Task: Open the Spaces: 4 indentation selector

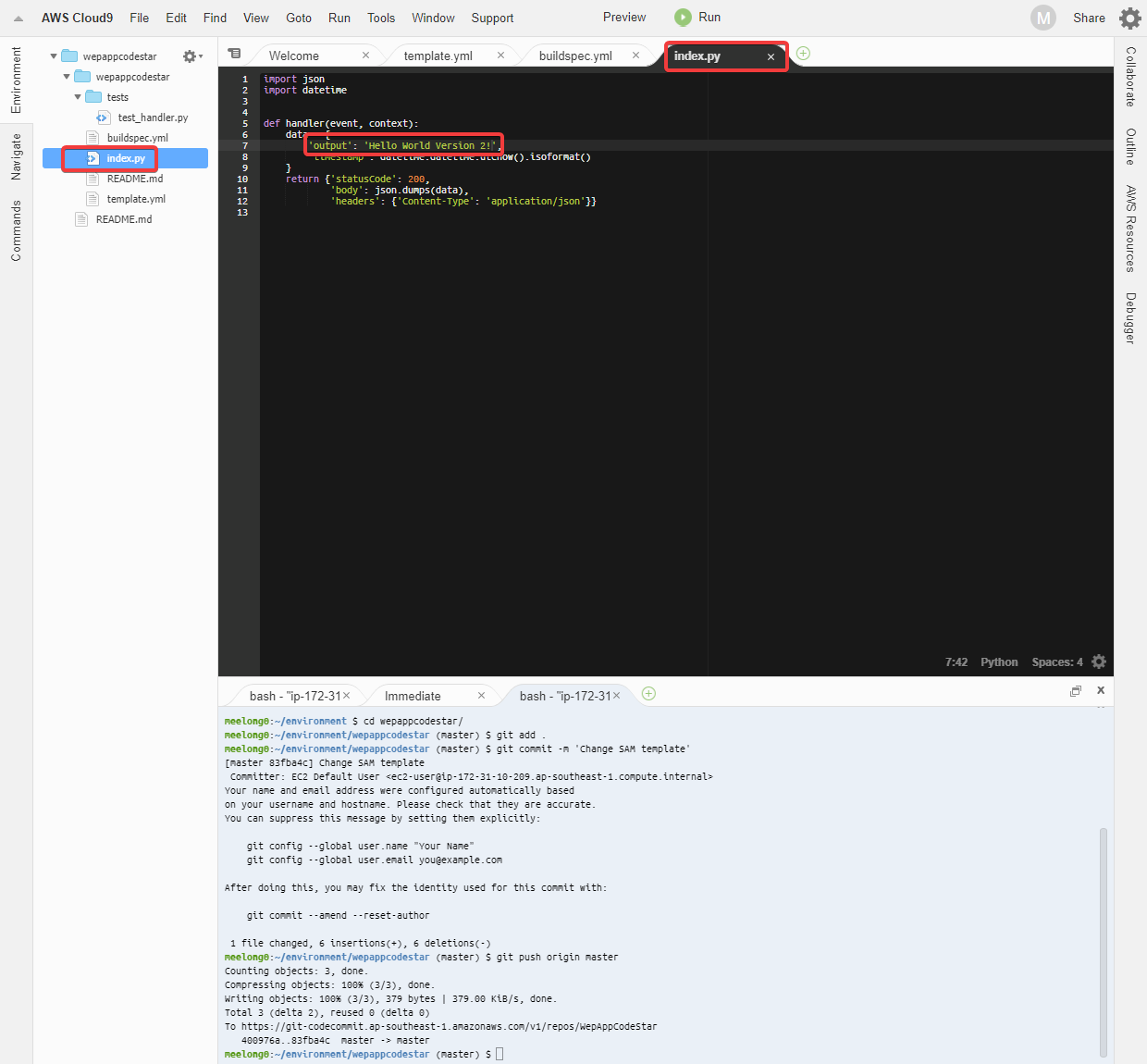Action: click(1057, 662)
